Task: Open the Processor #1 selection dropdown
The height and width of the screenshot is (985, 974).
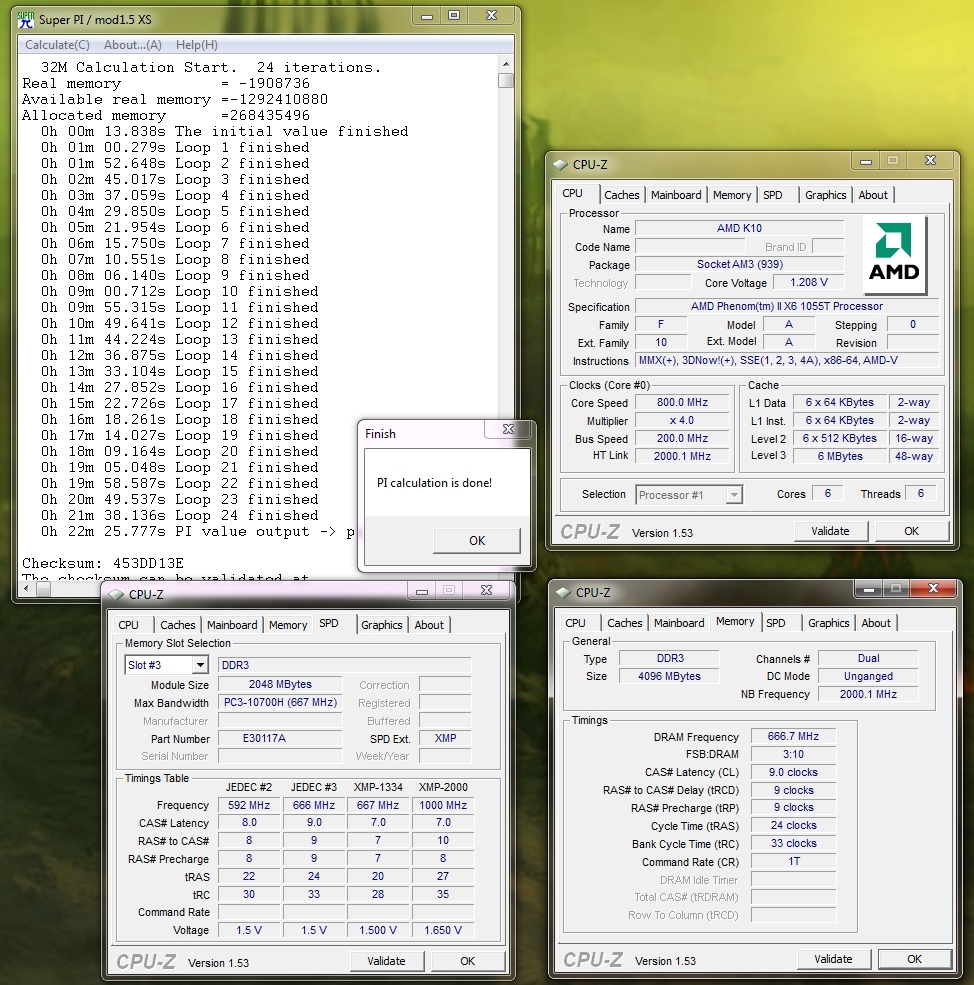Action: [x=734, y=494]
